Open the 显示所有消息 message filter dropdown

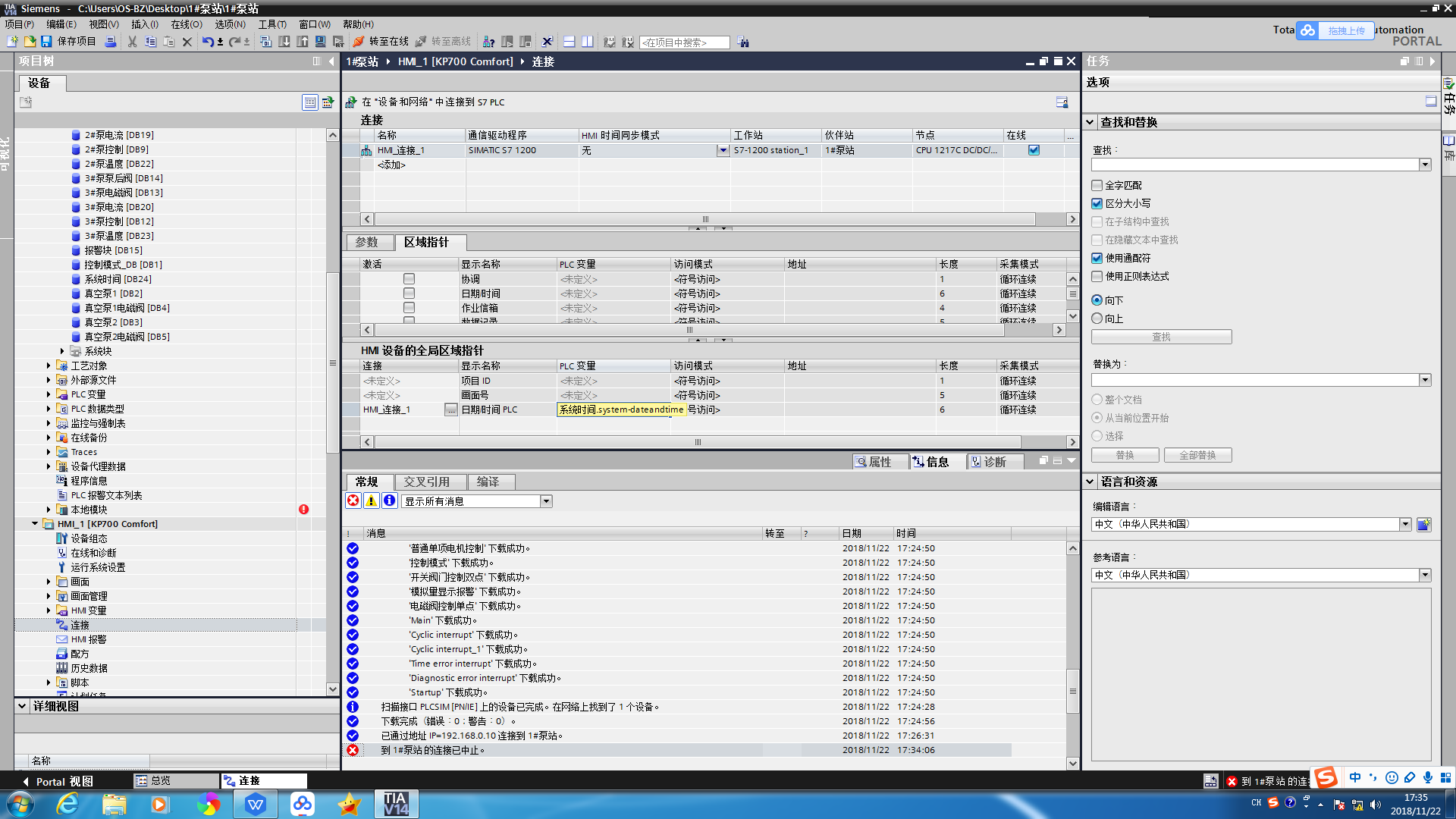546,501
